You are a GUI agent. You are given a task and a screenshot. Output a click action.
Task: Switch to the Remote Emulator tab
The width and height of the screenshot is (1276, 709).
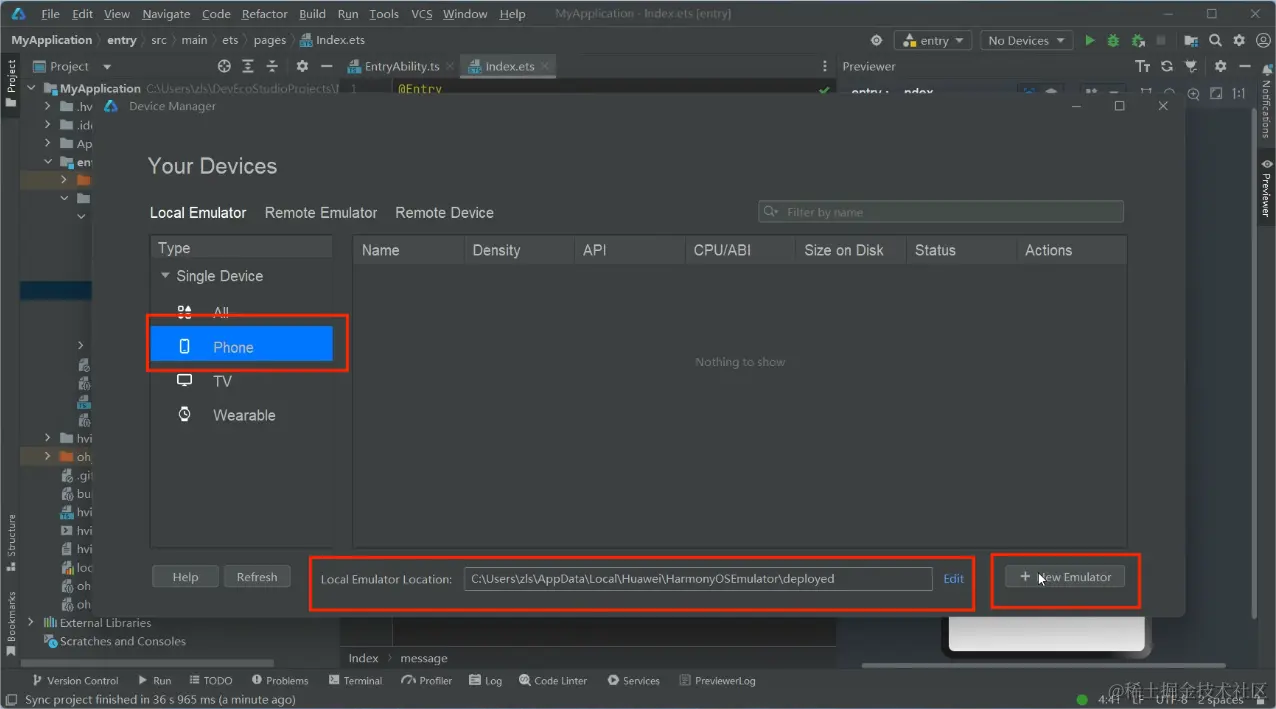point(321,213)
